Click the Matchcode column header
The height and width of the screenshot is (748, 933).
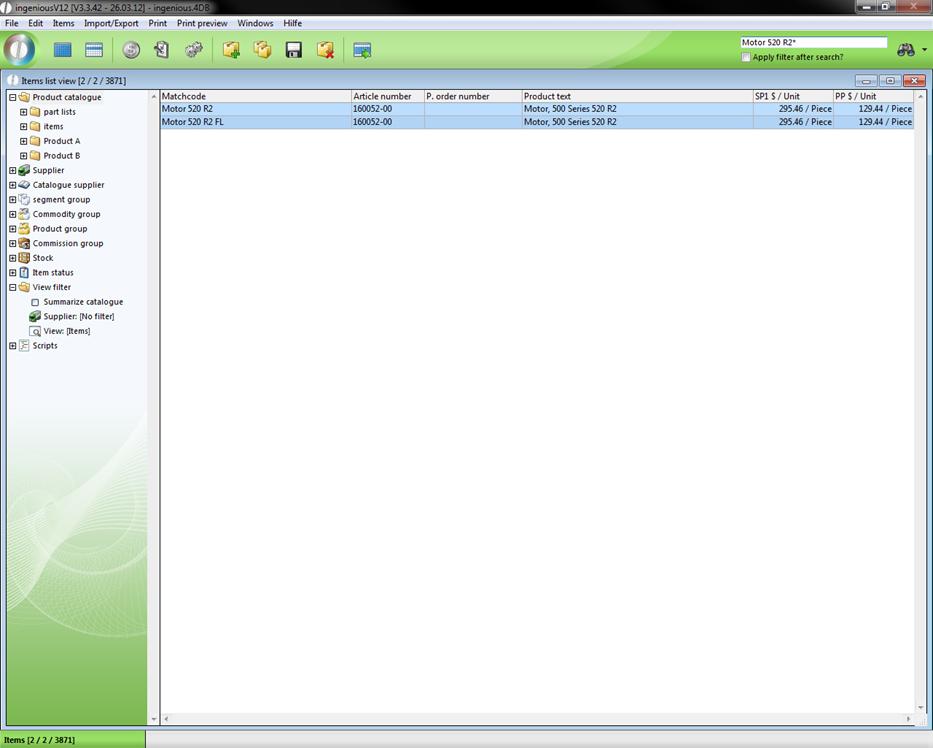click(x=255, y=96)
